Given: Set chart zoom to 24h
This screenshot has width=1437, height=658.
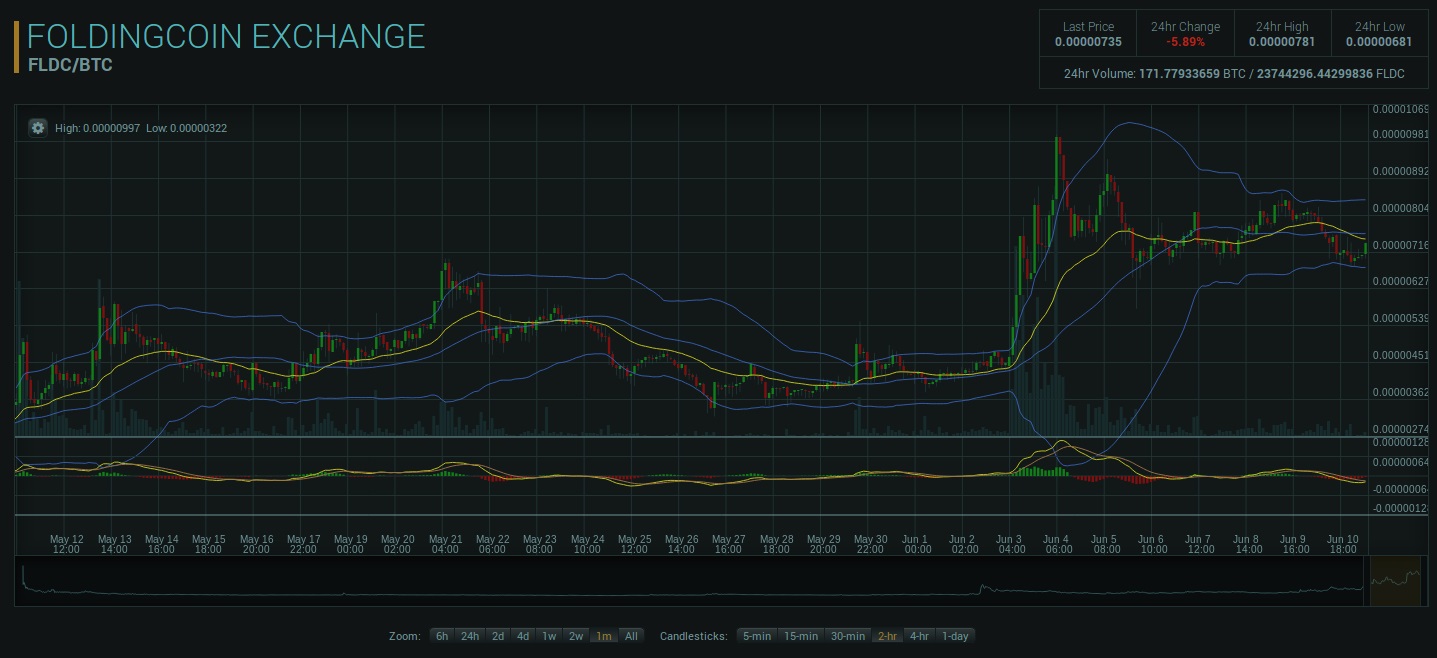Looking at the screenshot, I should click(470, 636).
